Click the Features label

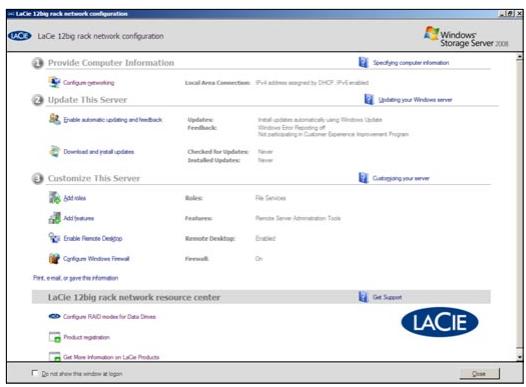click(x=199, y=218)
